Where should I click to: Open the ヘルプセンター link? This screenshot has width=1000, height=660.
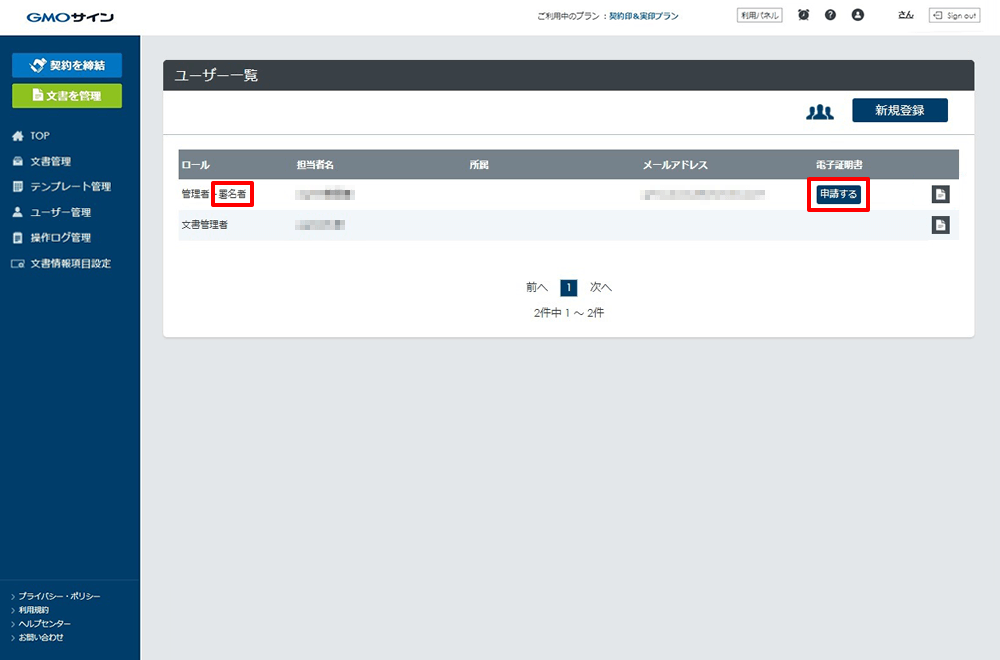point(44,624)
